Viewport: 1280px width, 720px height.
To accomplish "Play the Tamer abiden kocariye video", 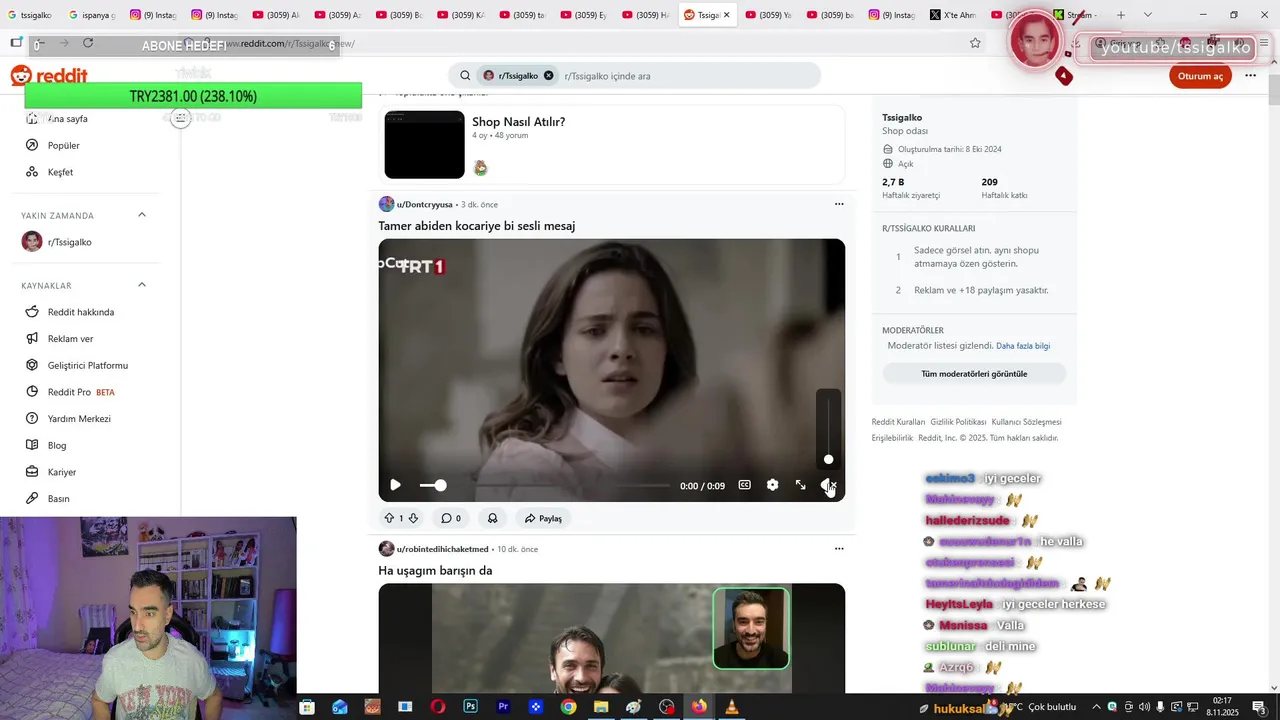I will click(395, 485).
